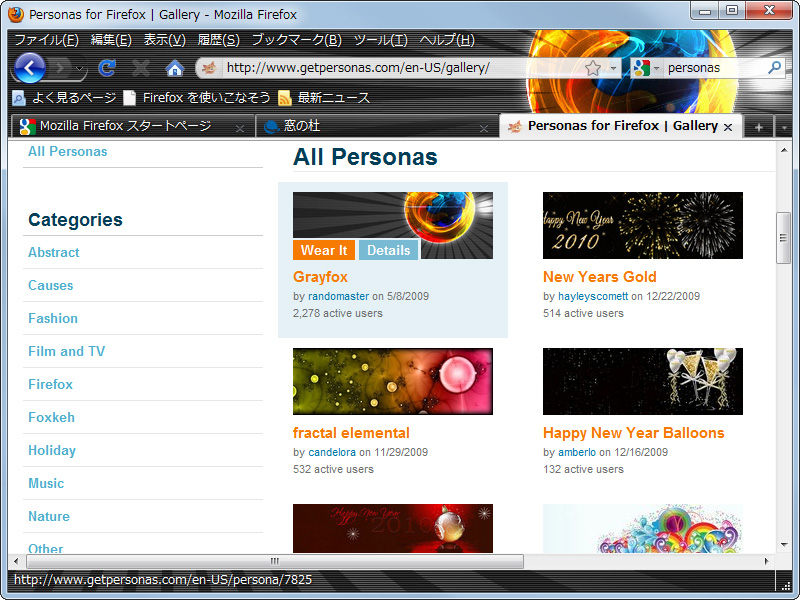The width and height of the screenshot is (800, 600).
Task: Open the ブックマーク(B) menu
Action: coord(297,40)
